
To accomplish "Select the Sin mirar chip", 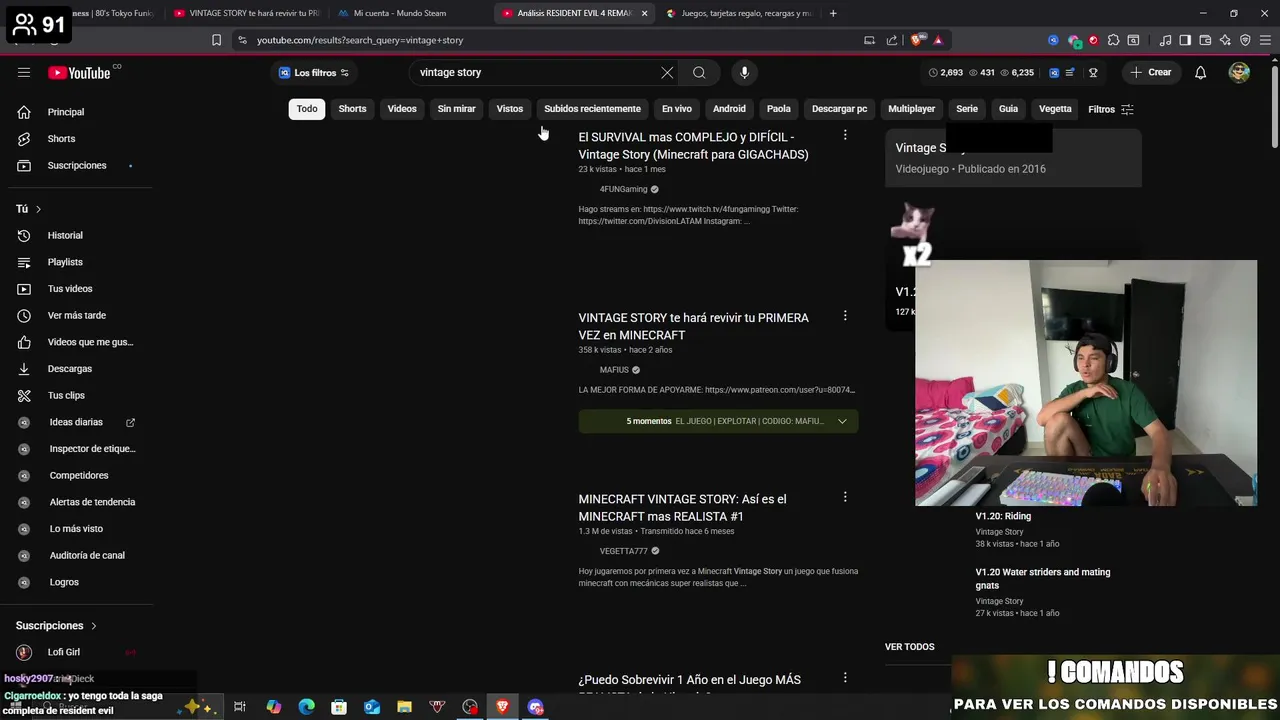I will 456,109.
